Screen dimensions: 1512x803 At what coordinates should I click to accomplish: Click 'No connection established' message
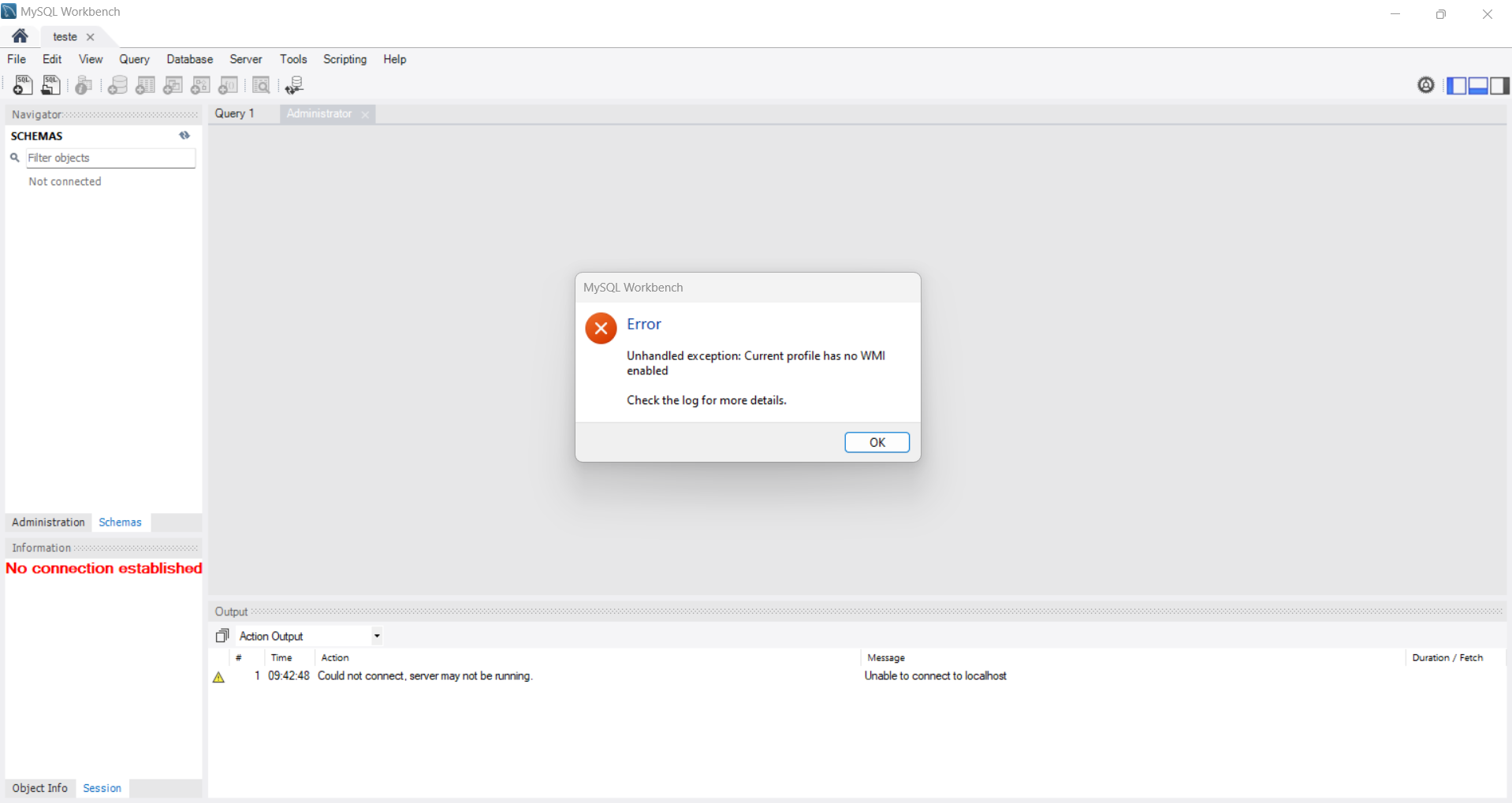click(104, 568)
